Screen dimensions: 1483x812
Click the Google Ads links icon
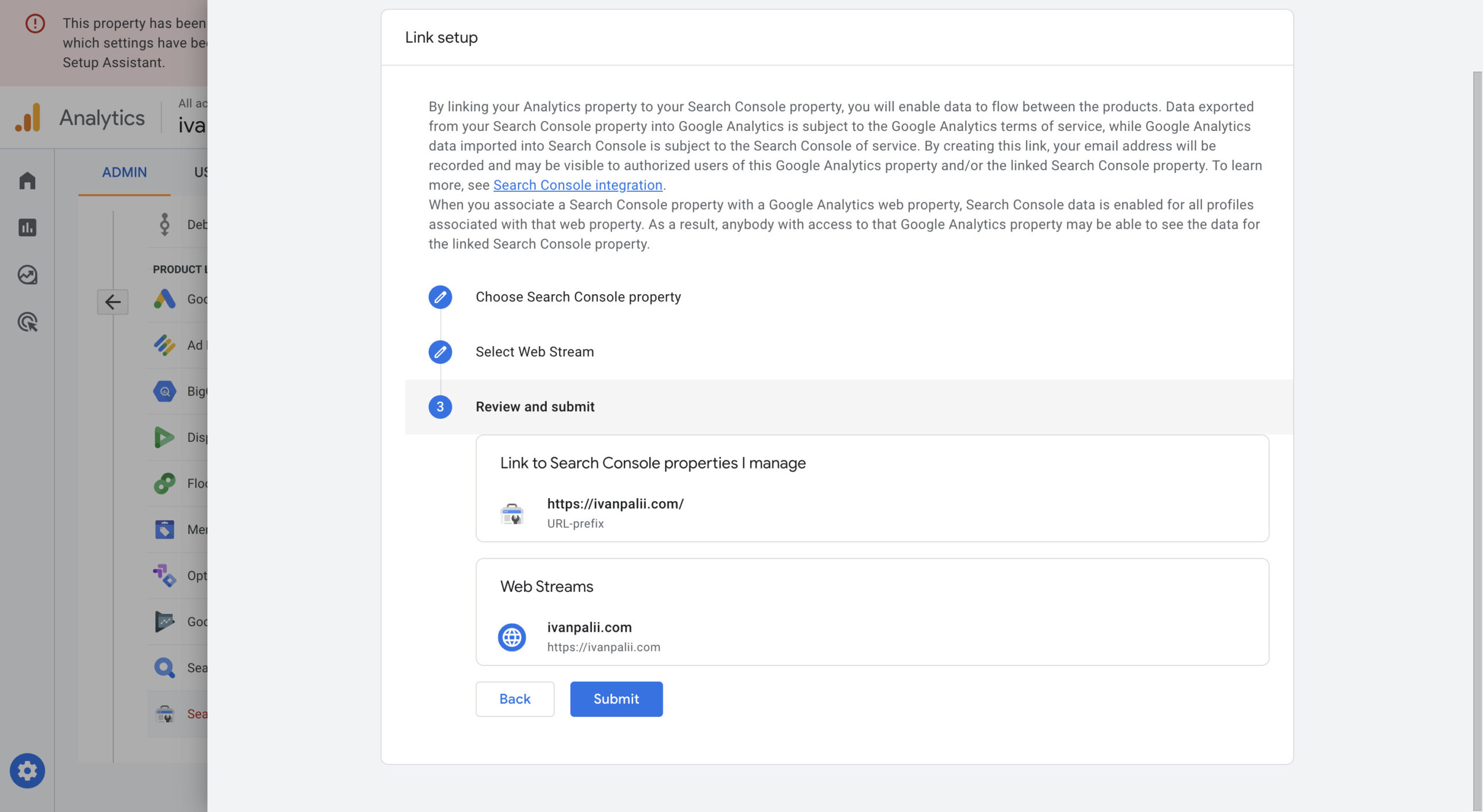pos(165,299)
